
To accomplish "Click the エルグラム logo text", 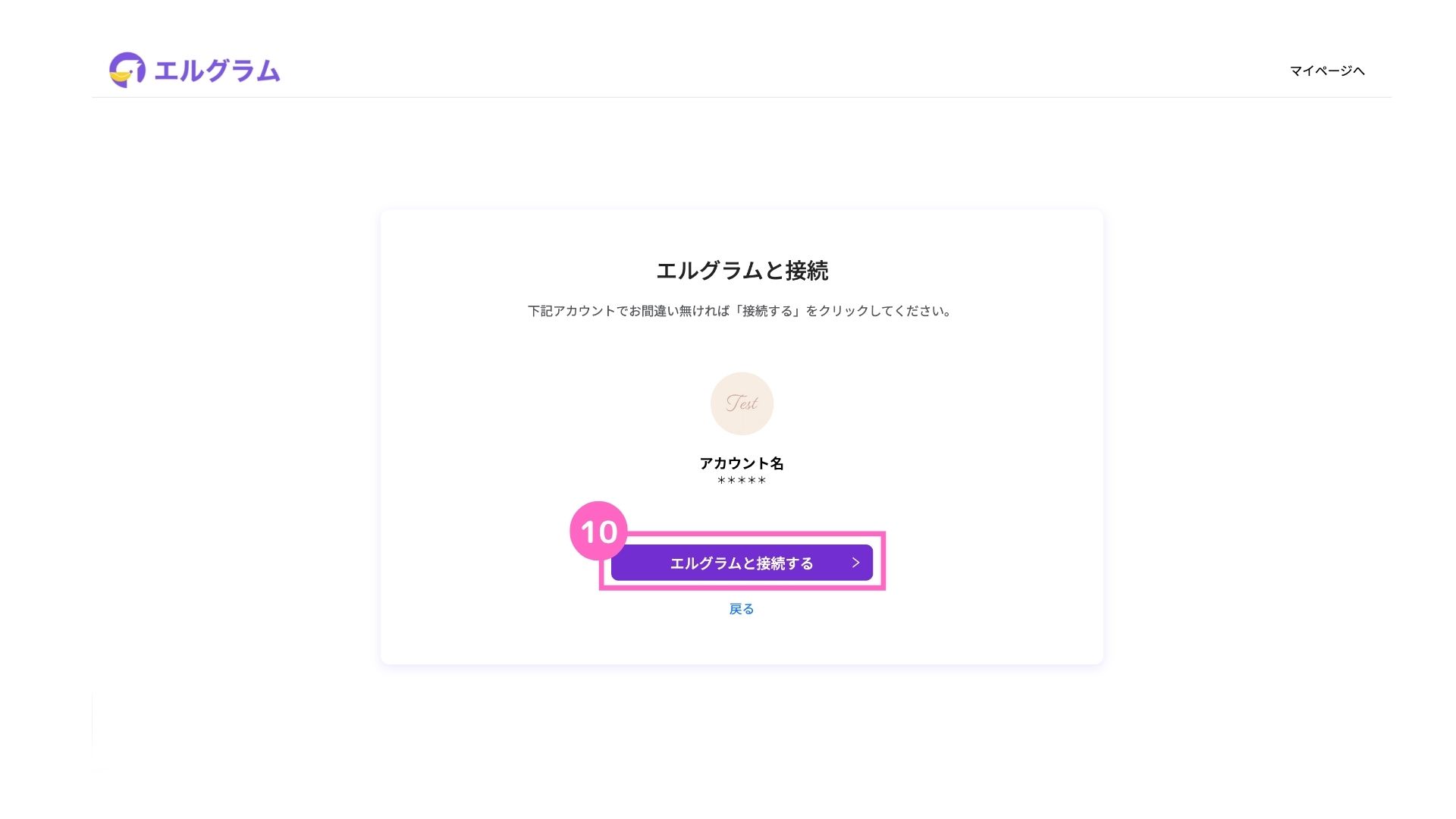I will click(x=217, y=71).
